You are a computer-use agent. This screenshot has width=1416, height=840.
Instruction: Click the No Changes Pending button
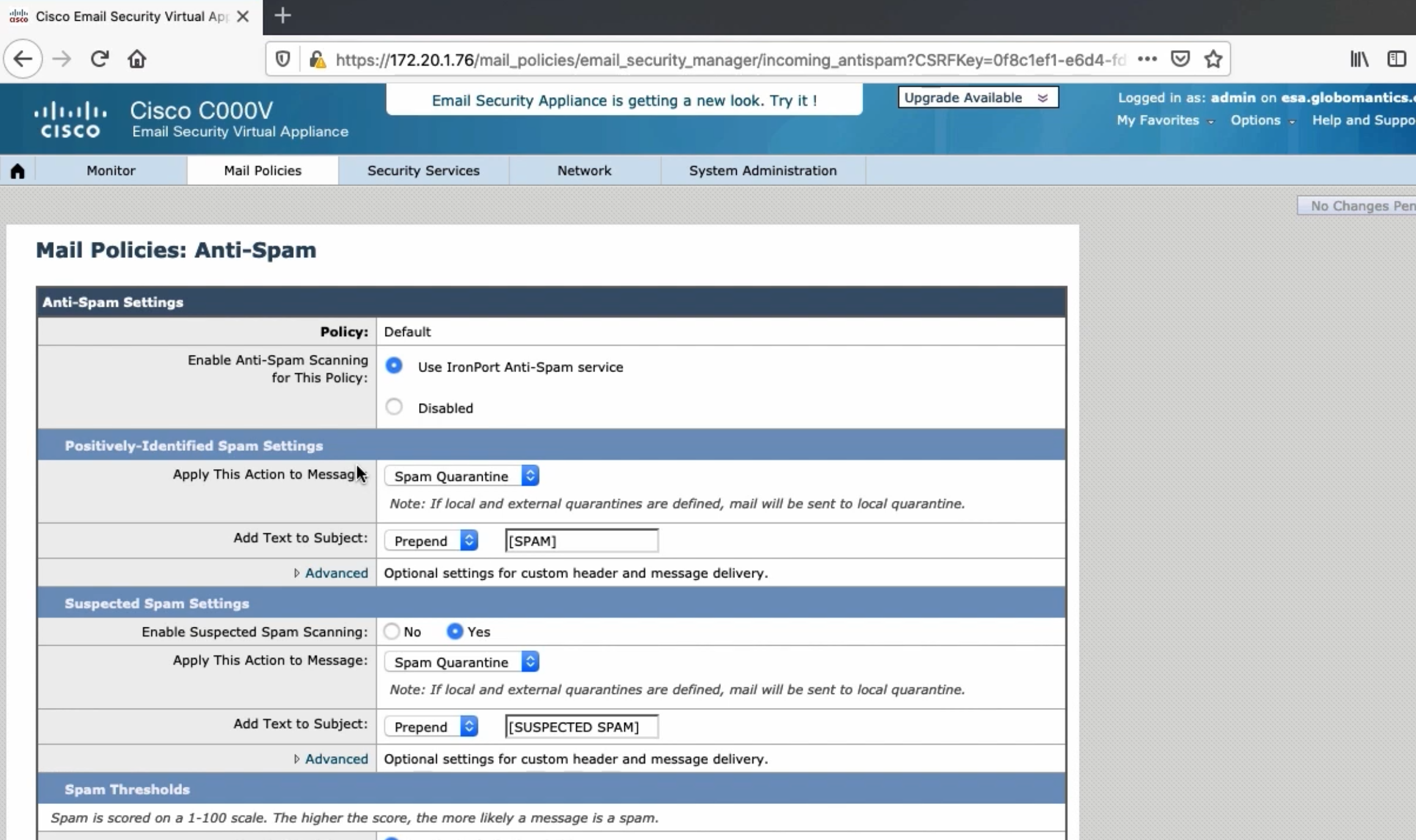pos(1357,206)
